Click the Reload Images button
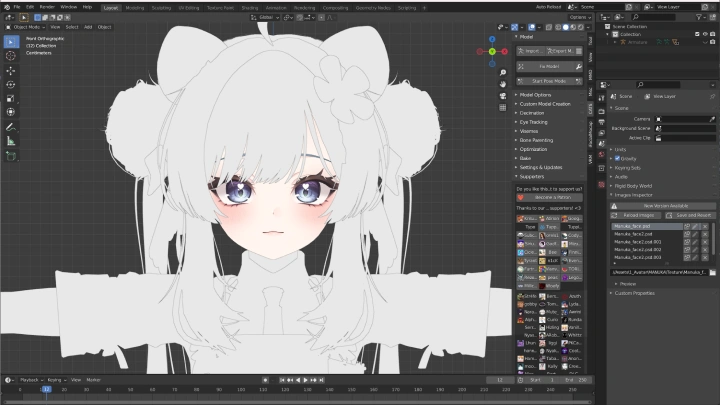The height and width of the screenshot is (405, 720). pyautogui.click(x=636, y=215)
